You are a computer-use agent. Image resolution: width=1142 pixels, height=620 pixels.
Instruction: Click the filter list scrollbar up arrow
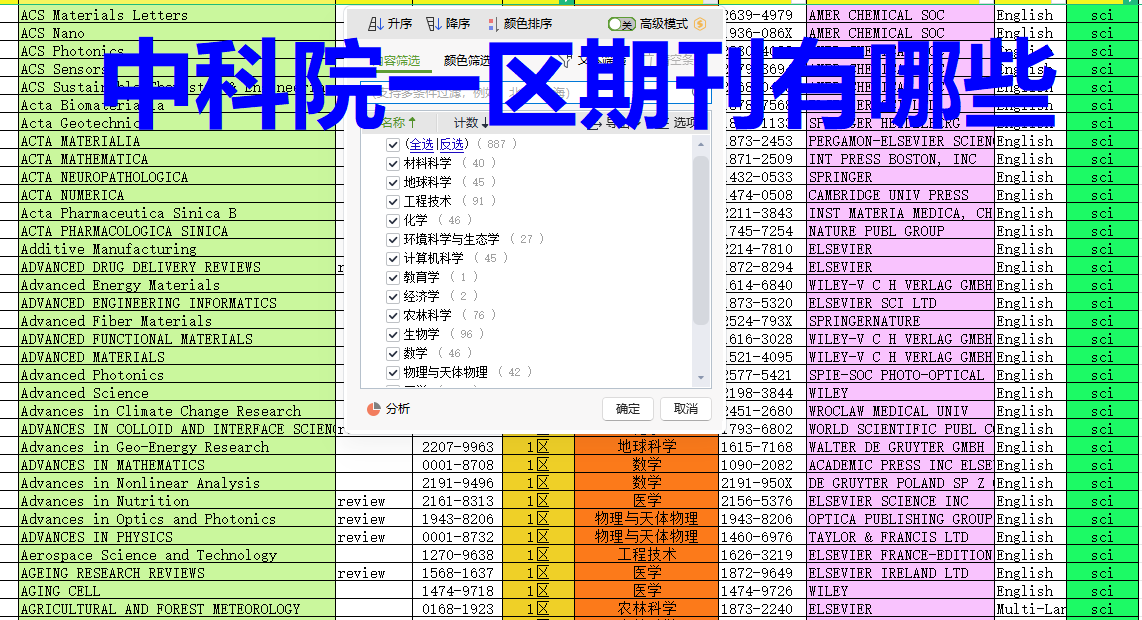click(x=701, y=144)
